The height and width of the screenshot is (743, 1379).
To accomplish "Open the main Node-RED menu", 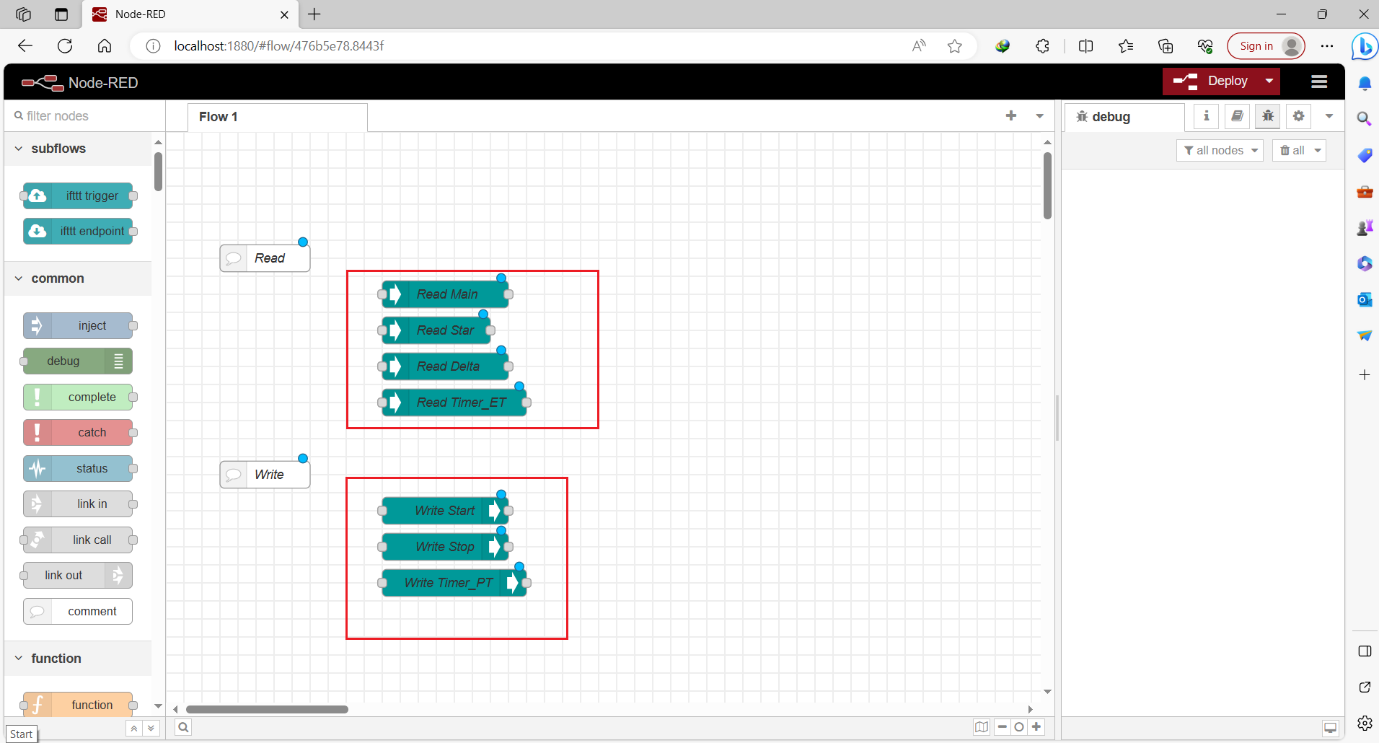I will pos(1318,81).
